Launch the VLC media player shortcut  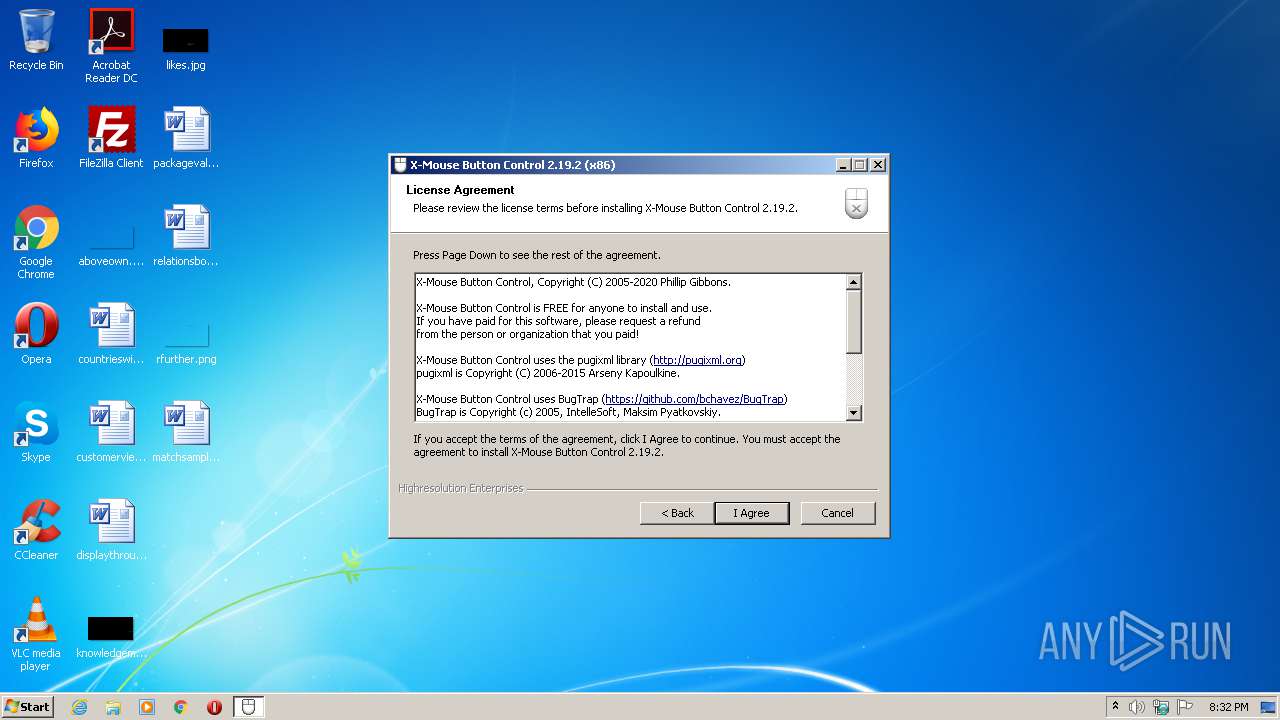[36, 635]
